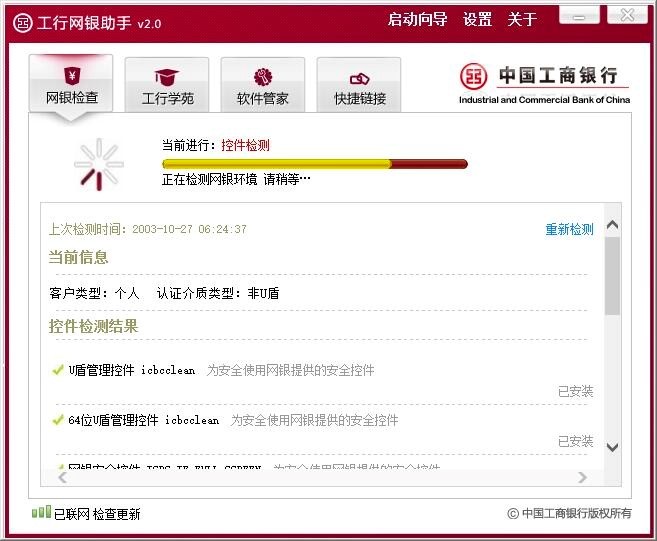This screenshot has width=657, height=541.
Task: Click the 当前信息 heading
Action: (x=78, y=257)
